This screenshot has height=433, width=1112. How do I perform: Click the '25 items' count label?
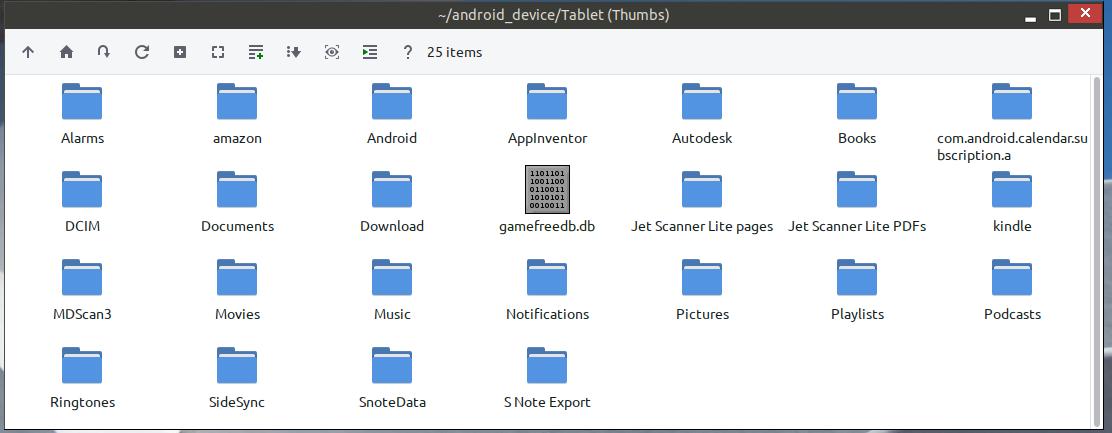pyautogui.click(x=455, y=52)
